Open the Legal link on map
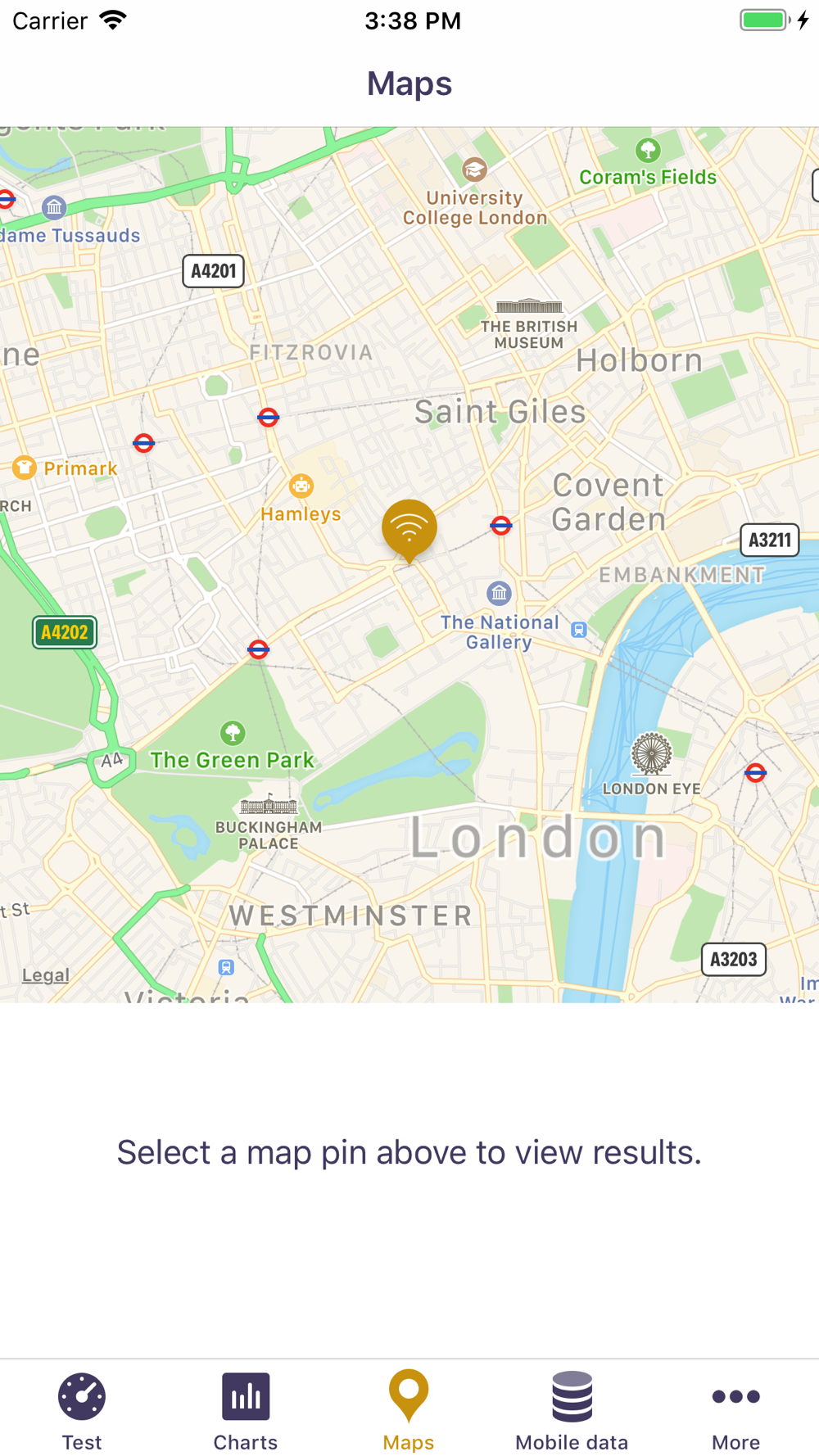This screenshot has height=1456, width=819. click(x=45, y=974)
